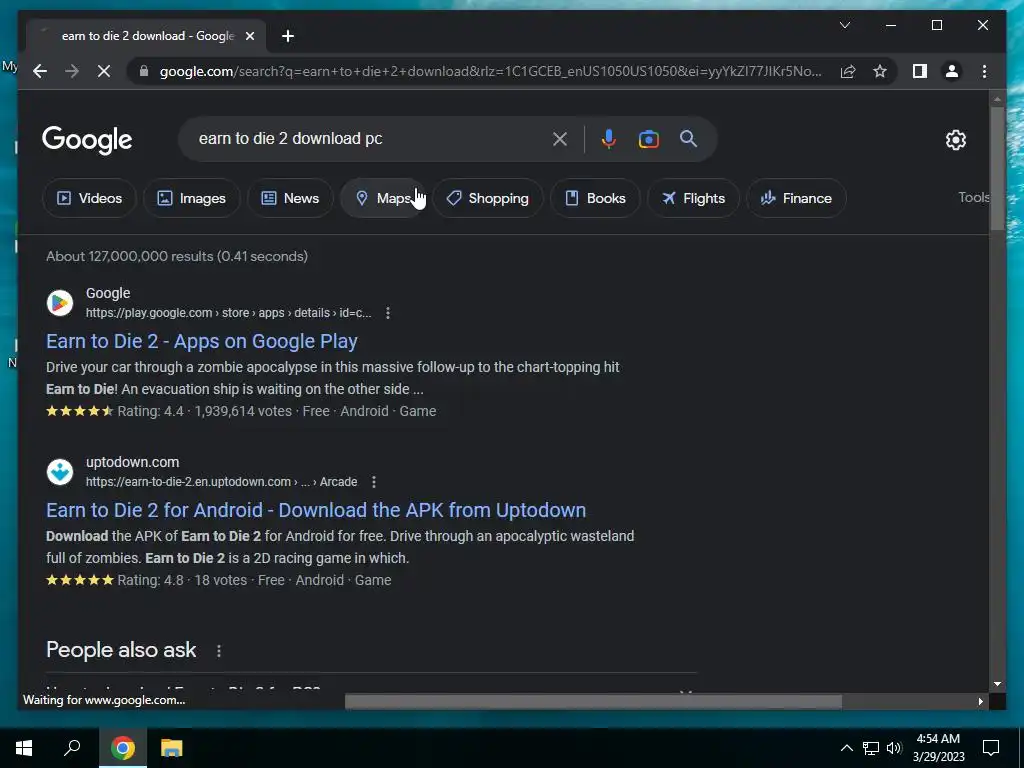The image size is (1024, 768).
Task: Open Earn to Die 2 Uptodown APK link
Action: (316, 510)
